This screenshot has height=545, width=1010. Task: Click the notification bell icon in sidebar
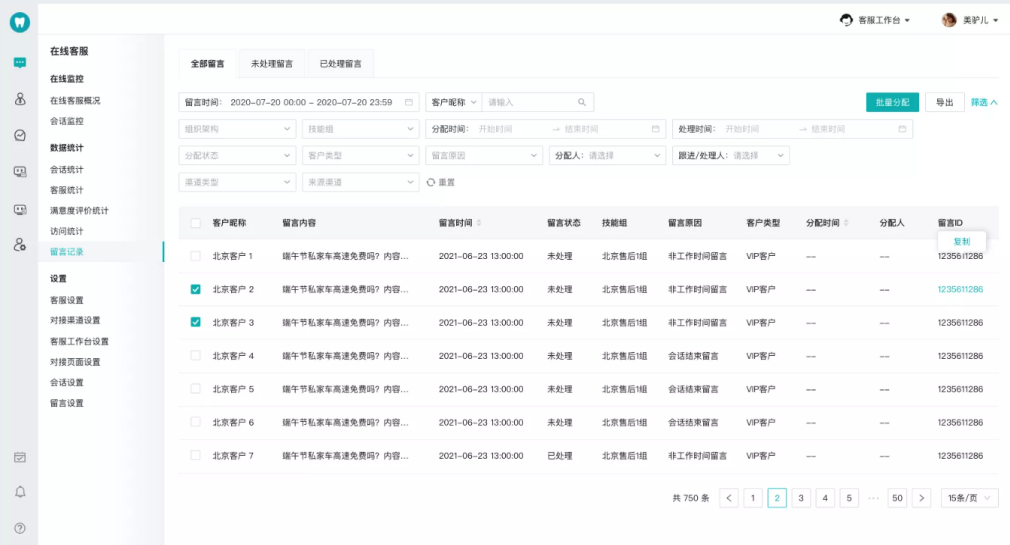(x=20, y=492)
